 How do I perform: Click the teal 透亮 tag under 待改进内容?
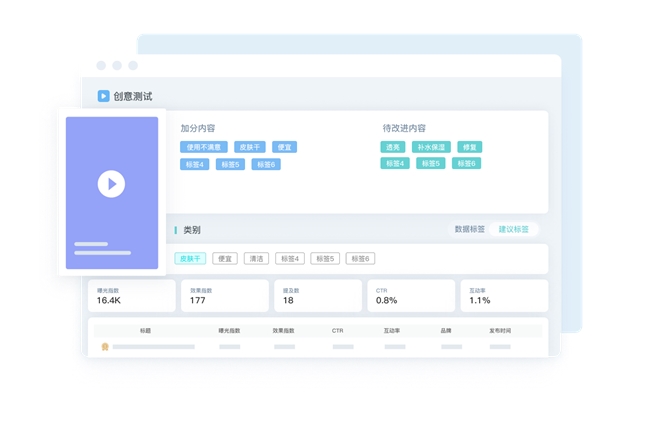[392, 147]
